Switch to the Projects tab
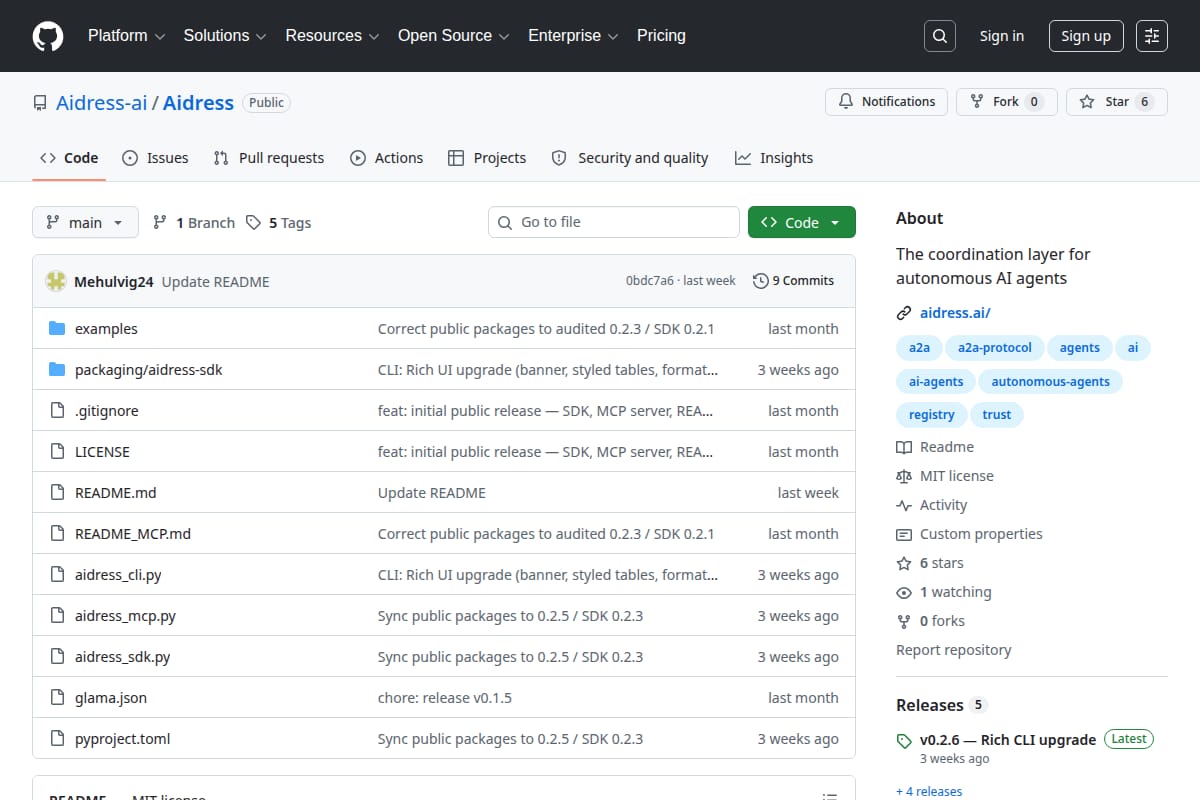Viewport: 1200px width, 800px height. click(487, 158)
